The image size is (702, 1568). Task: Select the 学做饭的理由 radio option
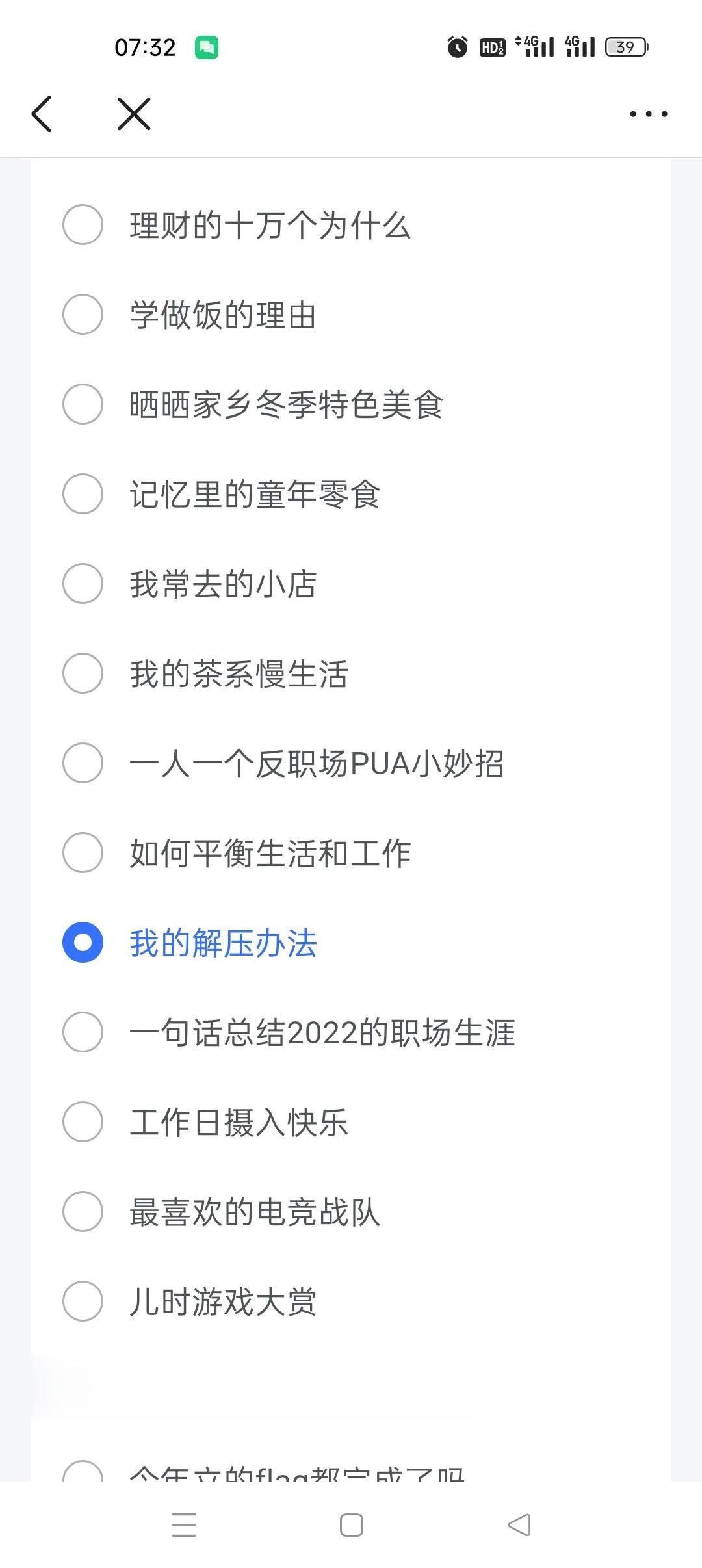click(x=83, y=315)
